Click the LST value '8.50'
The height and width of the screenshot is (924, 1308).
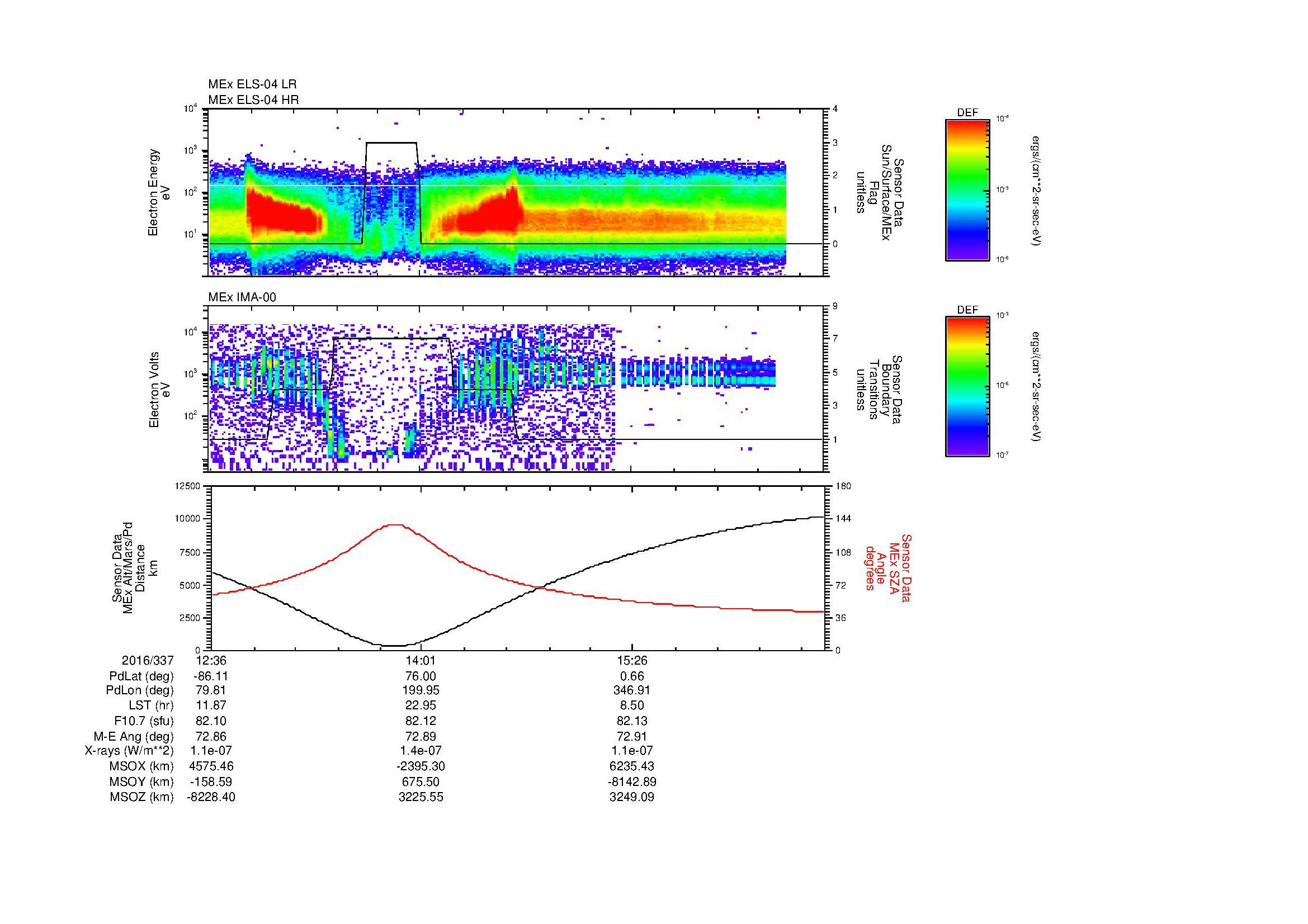pos(632,706)
